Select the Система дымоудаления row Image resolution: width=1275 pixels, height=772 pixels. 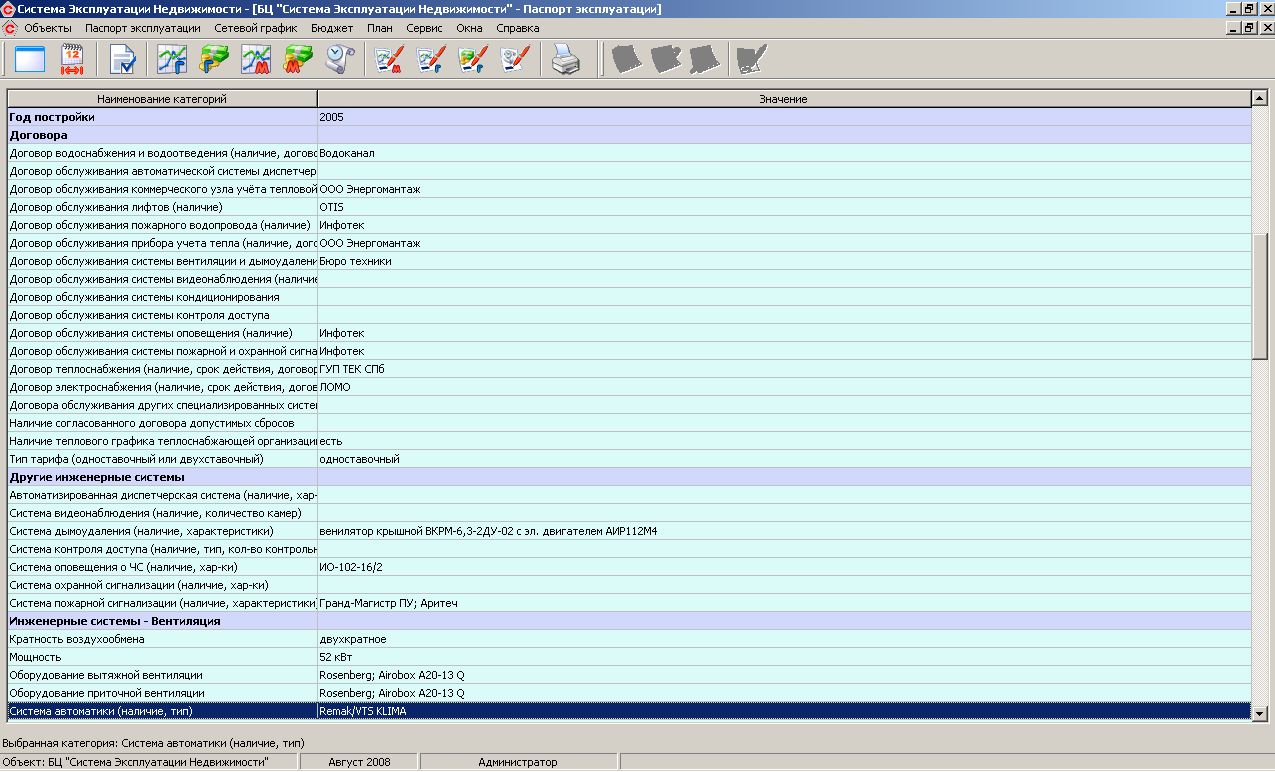(629, 531)
